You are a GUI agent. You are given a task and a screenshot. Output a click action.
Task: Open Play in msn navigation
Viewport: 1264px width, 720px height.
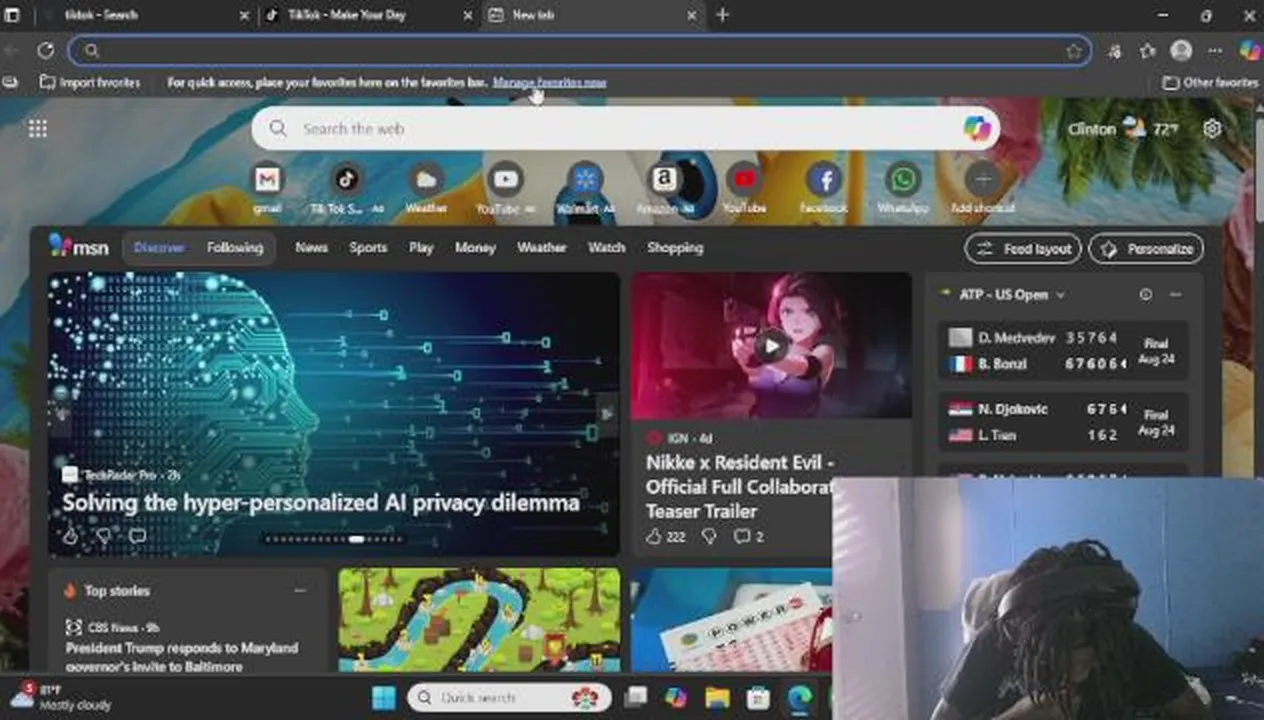(x=421, y=247)
